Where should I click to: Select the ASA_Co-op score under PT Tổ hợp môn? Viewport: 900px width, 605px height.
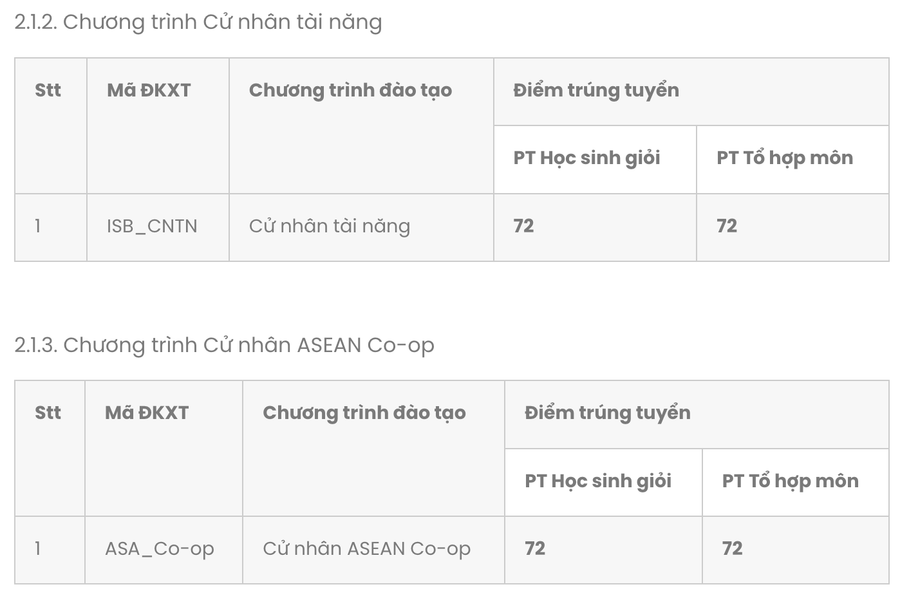(x=732, y=549)
